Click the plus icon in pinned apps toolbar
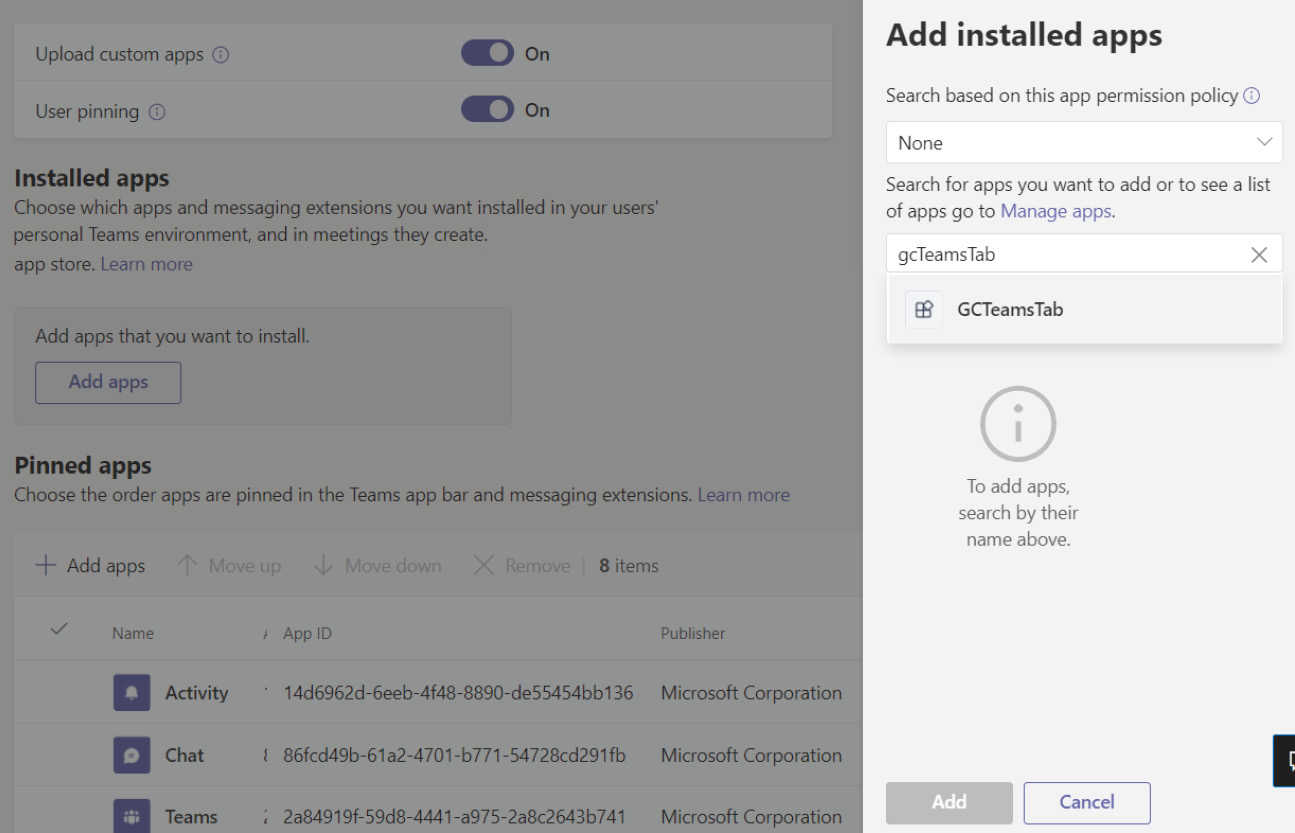Image resolution: width=1295 pixels, height=833 pixels. 45,566
